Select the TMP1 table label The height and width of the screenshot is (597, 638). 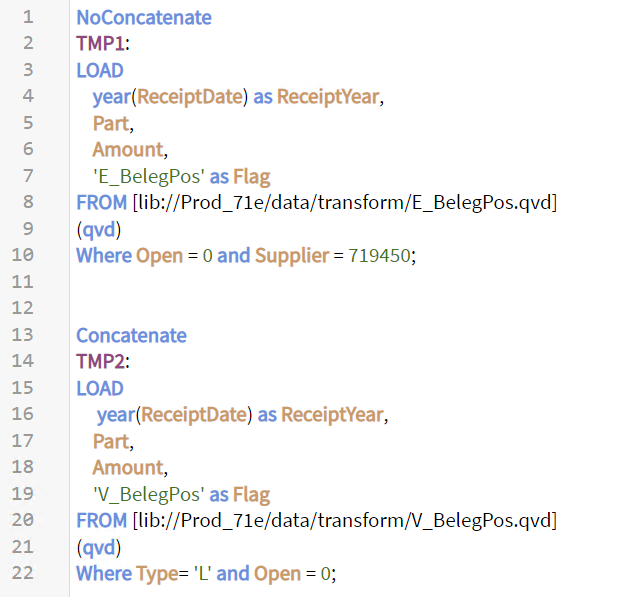pos(101,44)
